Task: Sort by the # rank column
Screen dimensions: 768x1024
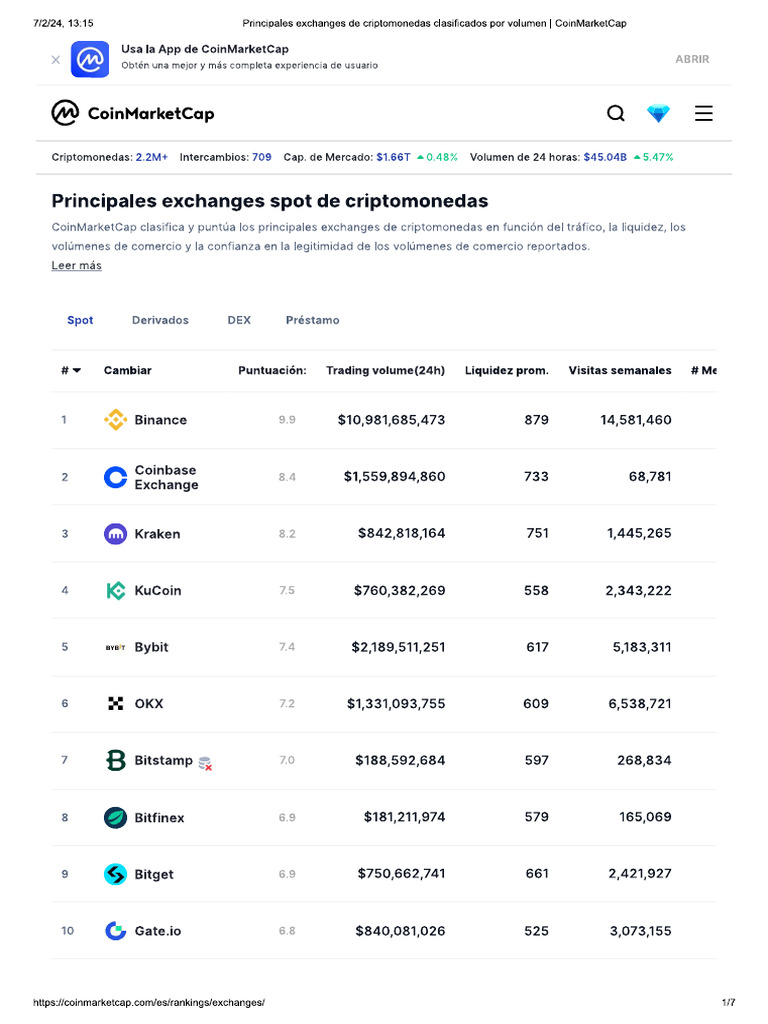Action: point(71,371)
